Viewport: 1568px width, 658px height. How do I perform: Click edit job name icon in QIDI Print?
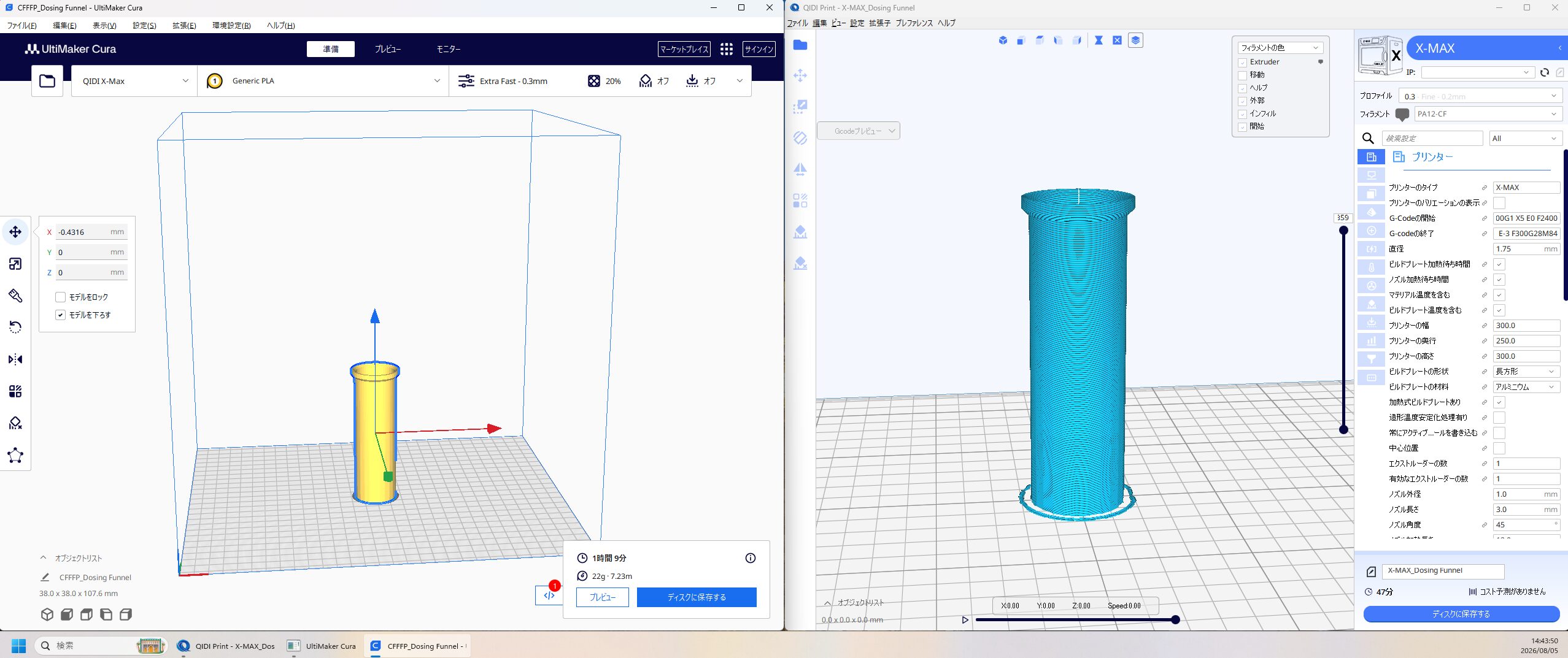[x=1371, y=572]
